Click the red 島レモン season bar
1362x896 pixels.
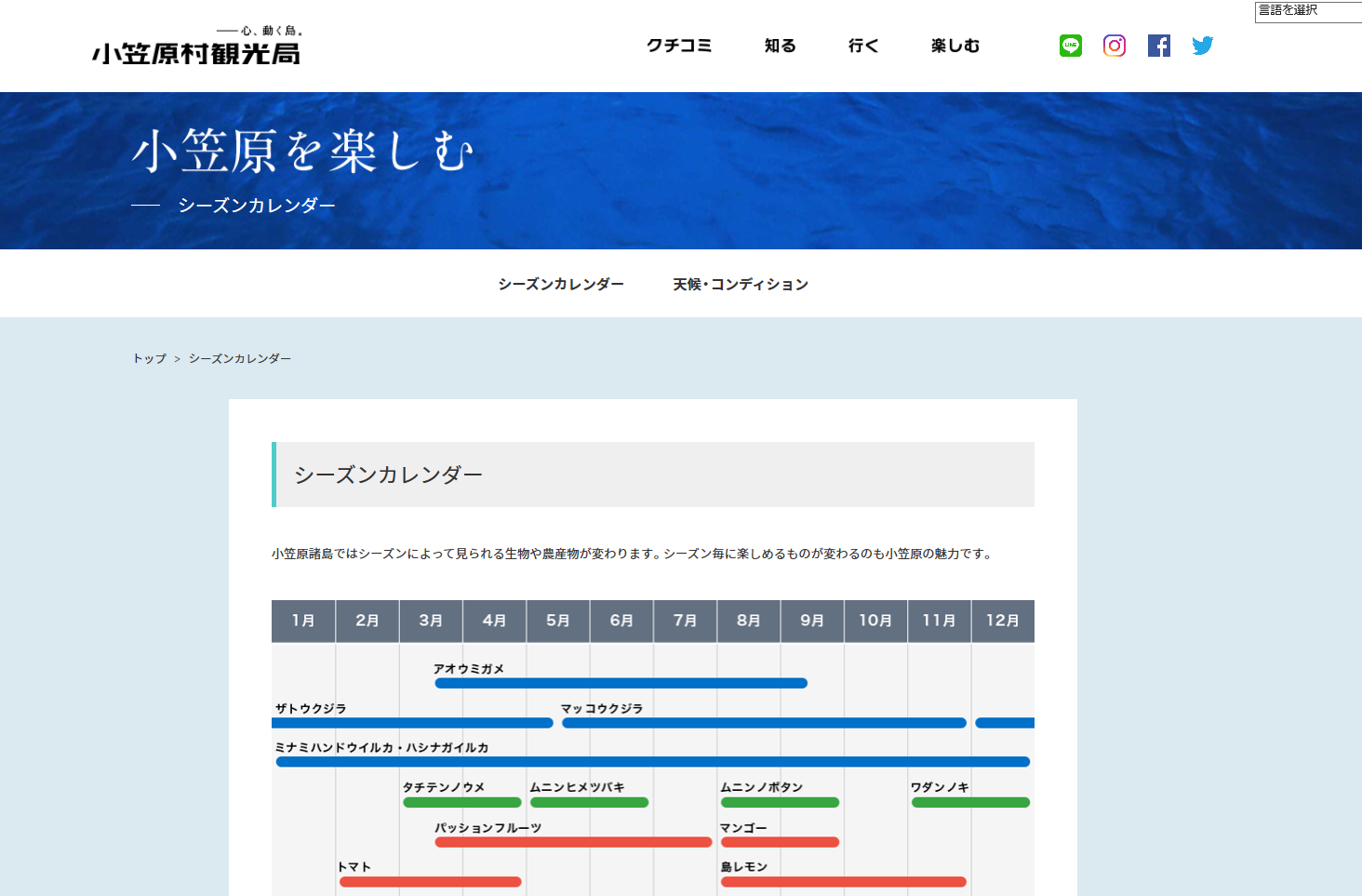click(843, 881)
